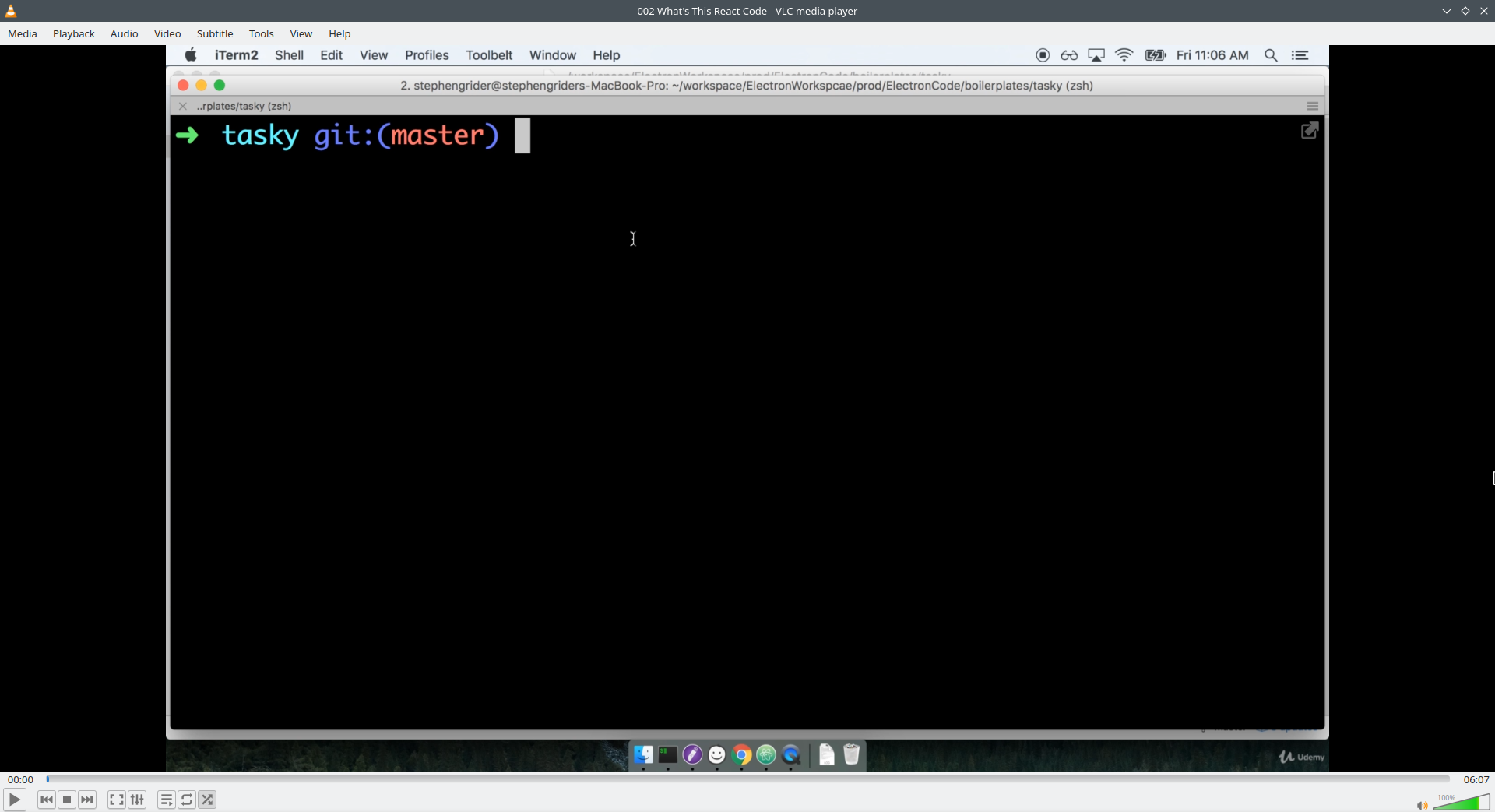Click the Wi-Fi status icon
Screen dimensions: 1495x812
click(x=1124, y=55)
